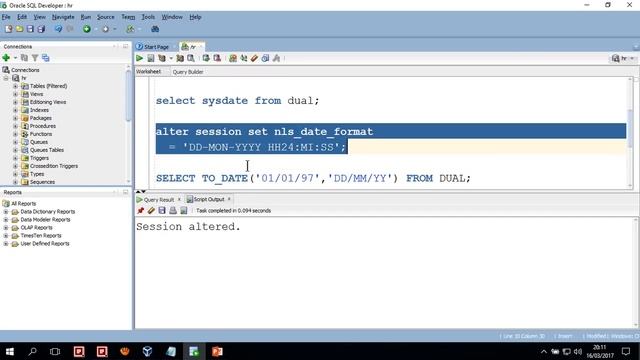Click the Commit icon in worksheet toolbar
640x360 pixels.
click(206, 58)
